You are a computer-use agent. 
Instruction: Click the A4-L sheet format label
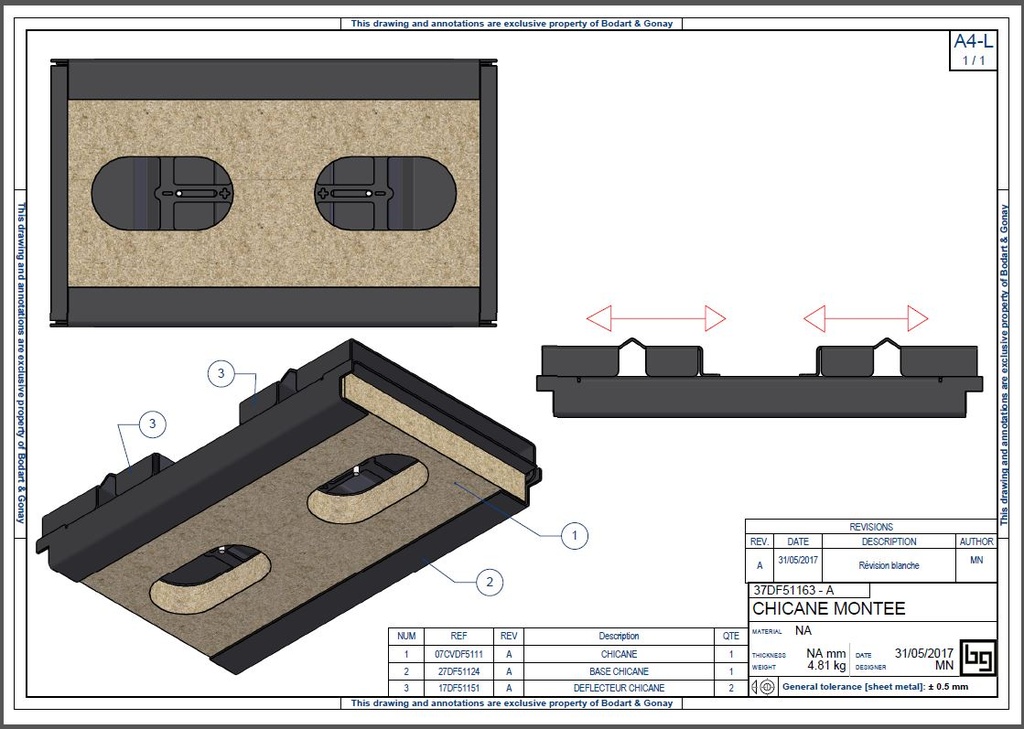tap(973, 43)
